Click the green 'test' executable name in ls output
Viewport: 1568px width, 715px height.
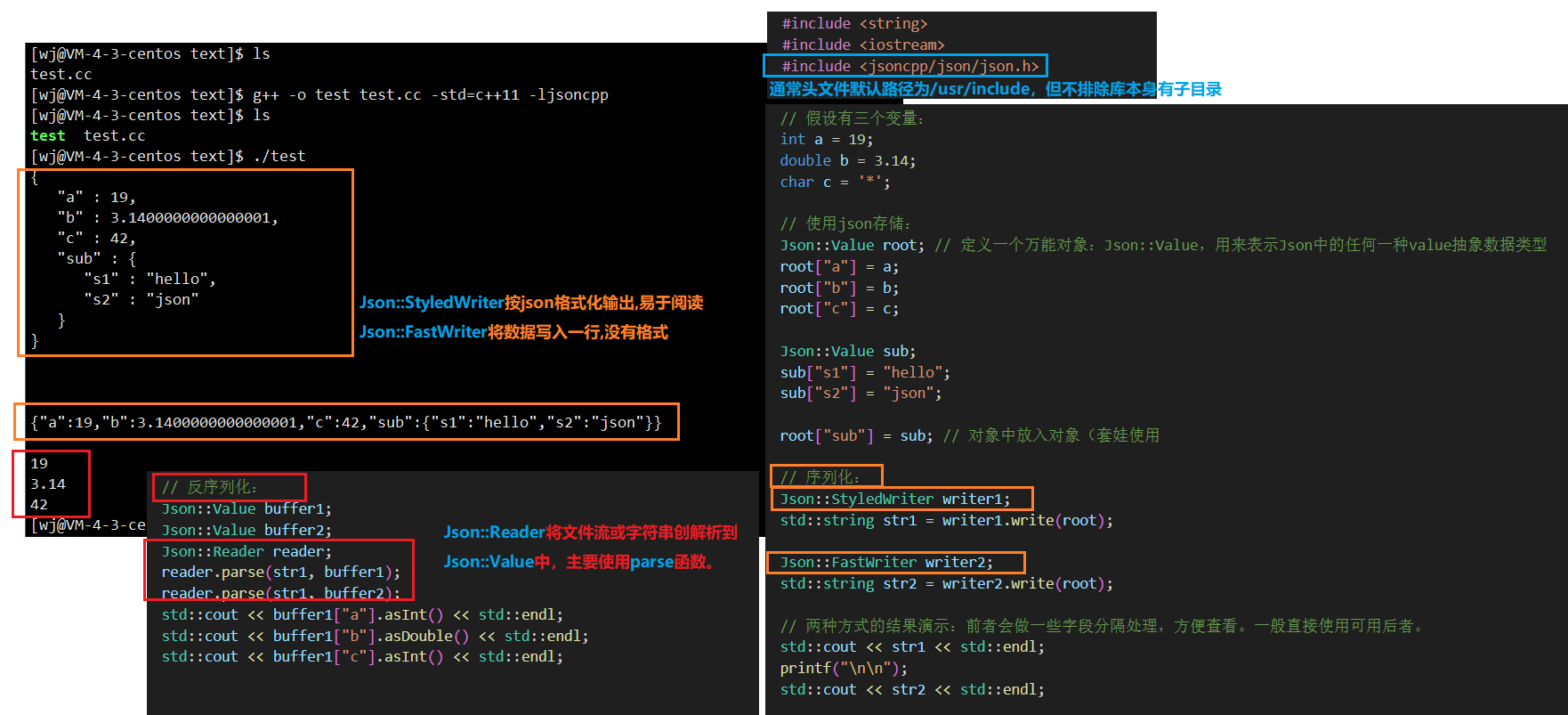pos(48,135)
